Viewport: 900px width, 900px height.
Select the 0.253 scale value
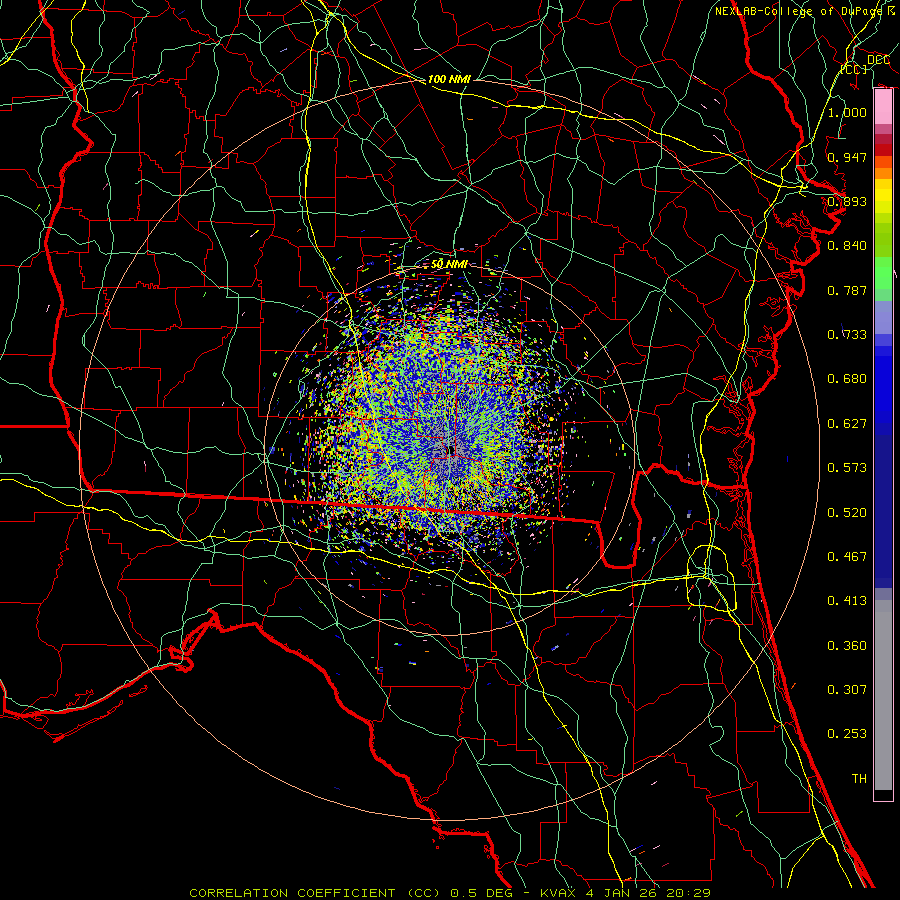(x=847, y=734)
